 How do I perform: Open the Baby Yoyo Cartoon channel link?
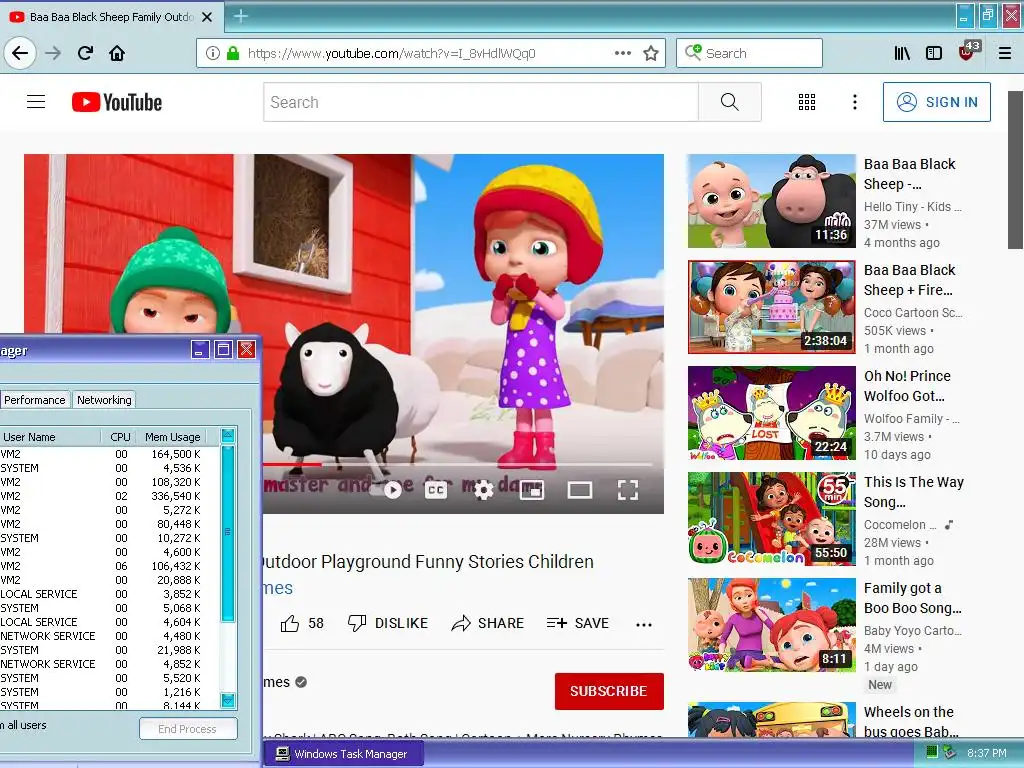[912, 630]
